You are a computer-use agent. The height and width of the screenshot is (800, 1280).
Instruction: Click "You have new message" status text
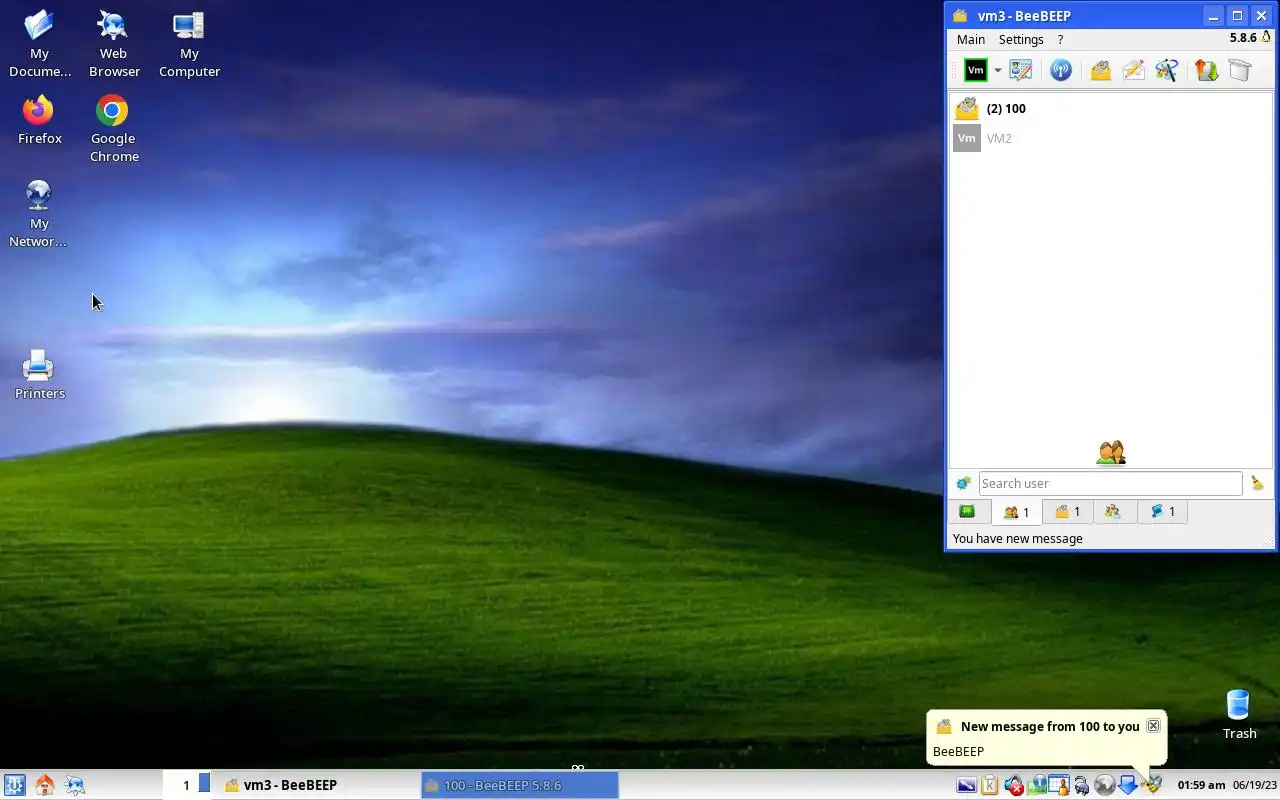pos(1017,538)
